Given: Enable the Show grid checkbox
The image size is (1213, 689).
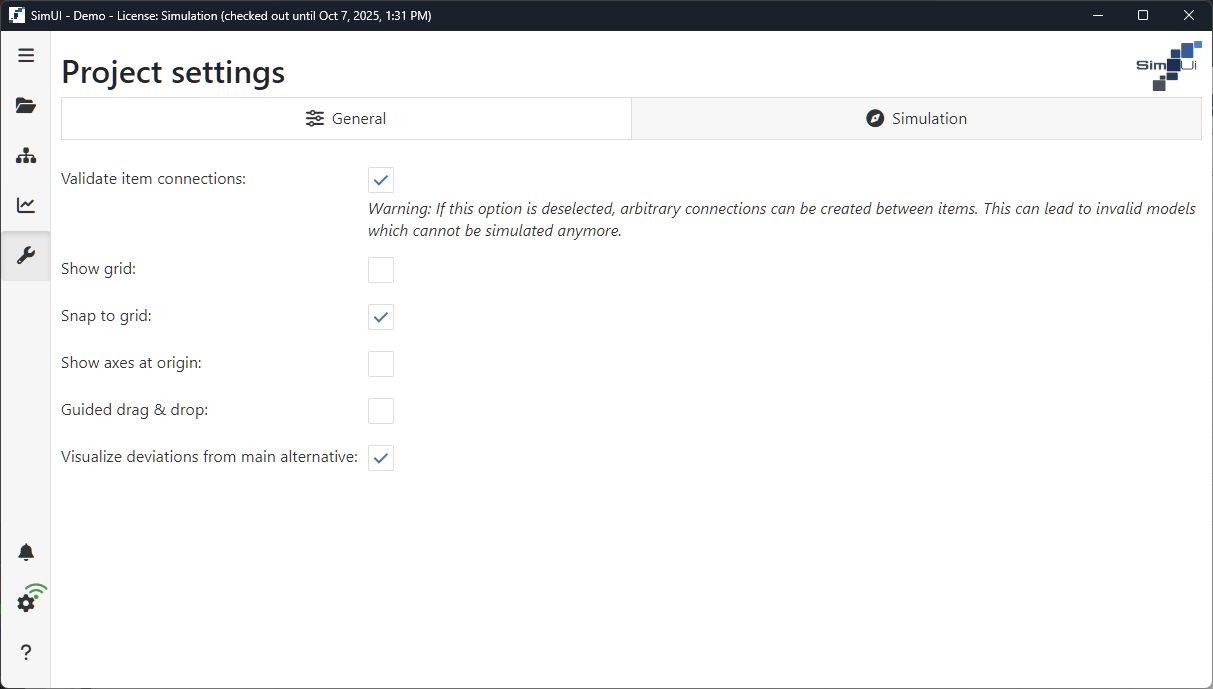Looking at the screenshot, I should (381, 270).
